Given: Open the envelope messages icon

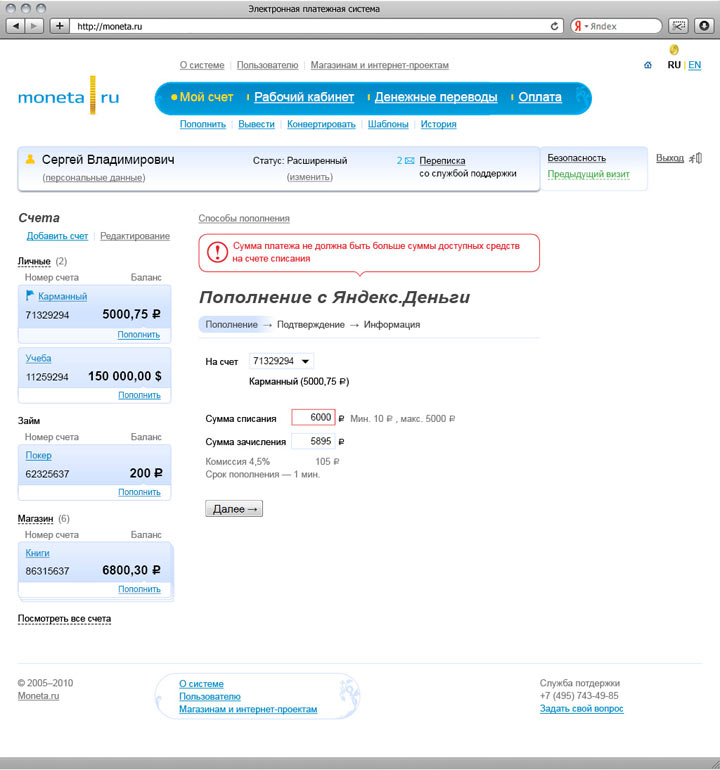Looking at the screenshot, I should (x=409, y=160).
